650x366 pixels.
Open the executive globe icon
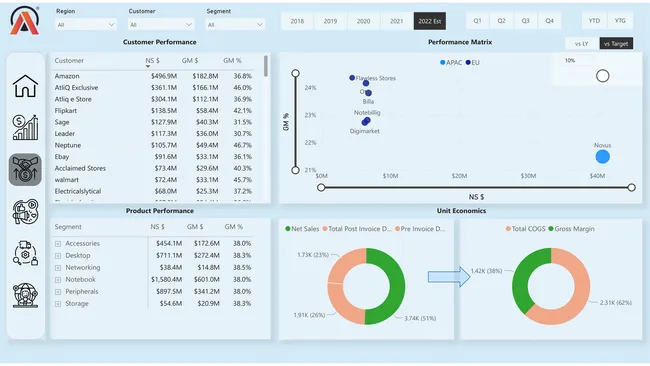[25, 295]
